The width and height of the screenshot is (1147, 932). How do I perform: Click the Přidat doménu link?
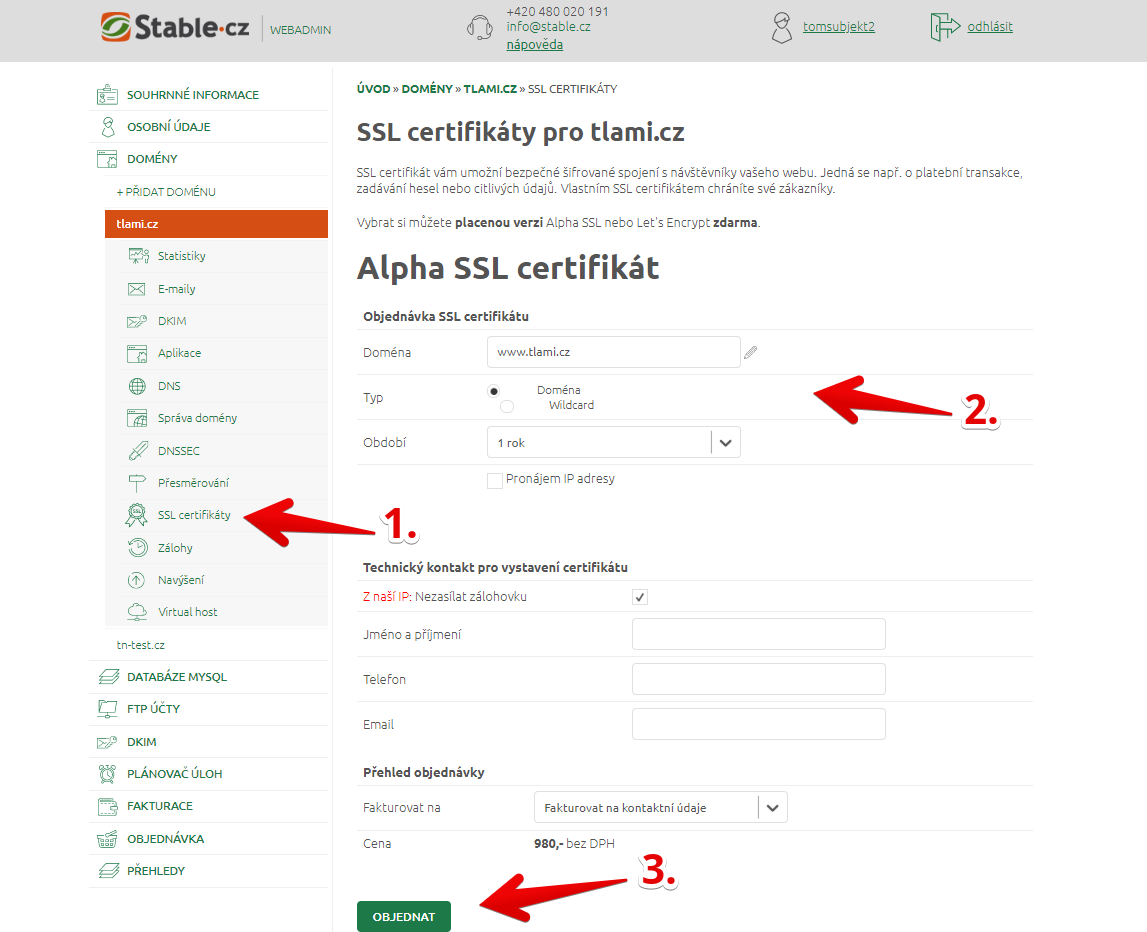[166, 192]
